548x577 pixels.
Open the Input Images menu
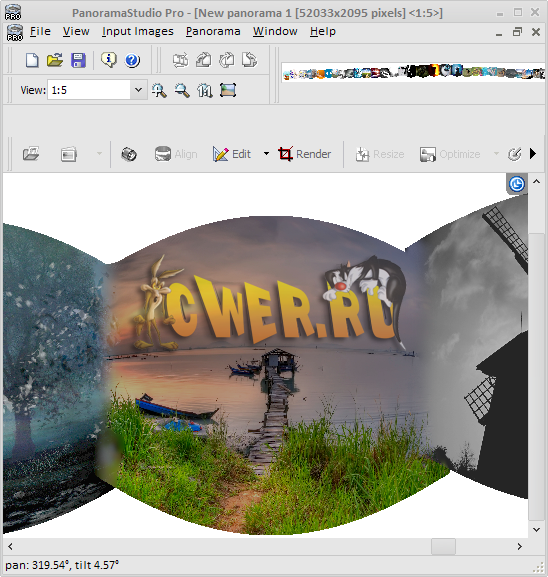click(x=138, y=32)
